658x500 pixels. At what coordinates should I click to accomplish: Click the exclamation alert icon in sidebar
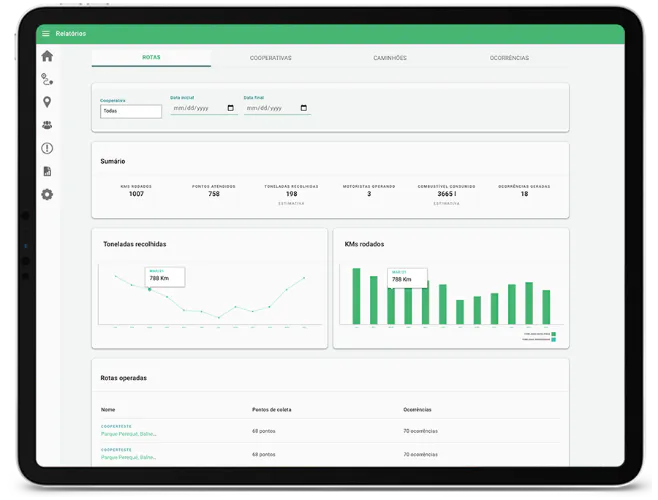click(47, 148)
